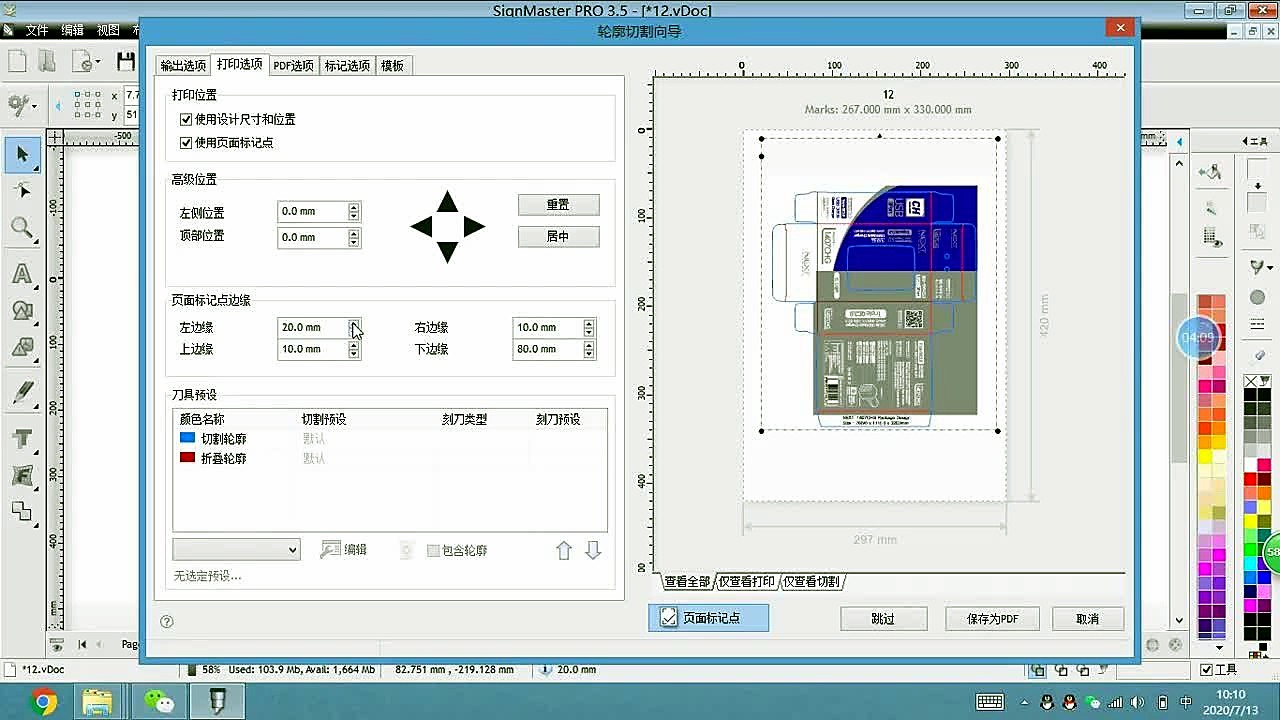Move preset up with the up arrow icon
Screen dimensions: 1280x720
(x=564, y=550)
